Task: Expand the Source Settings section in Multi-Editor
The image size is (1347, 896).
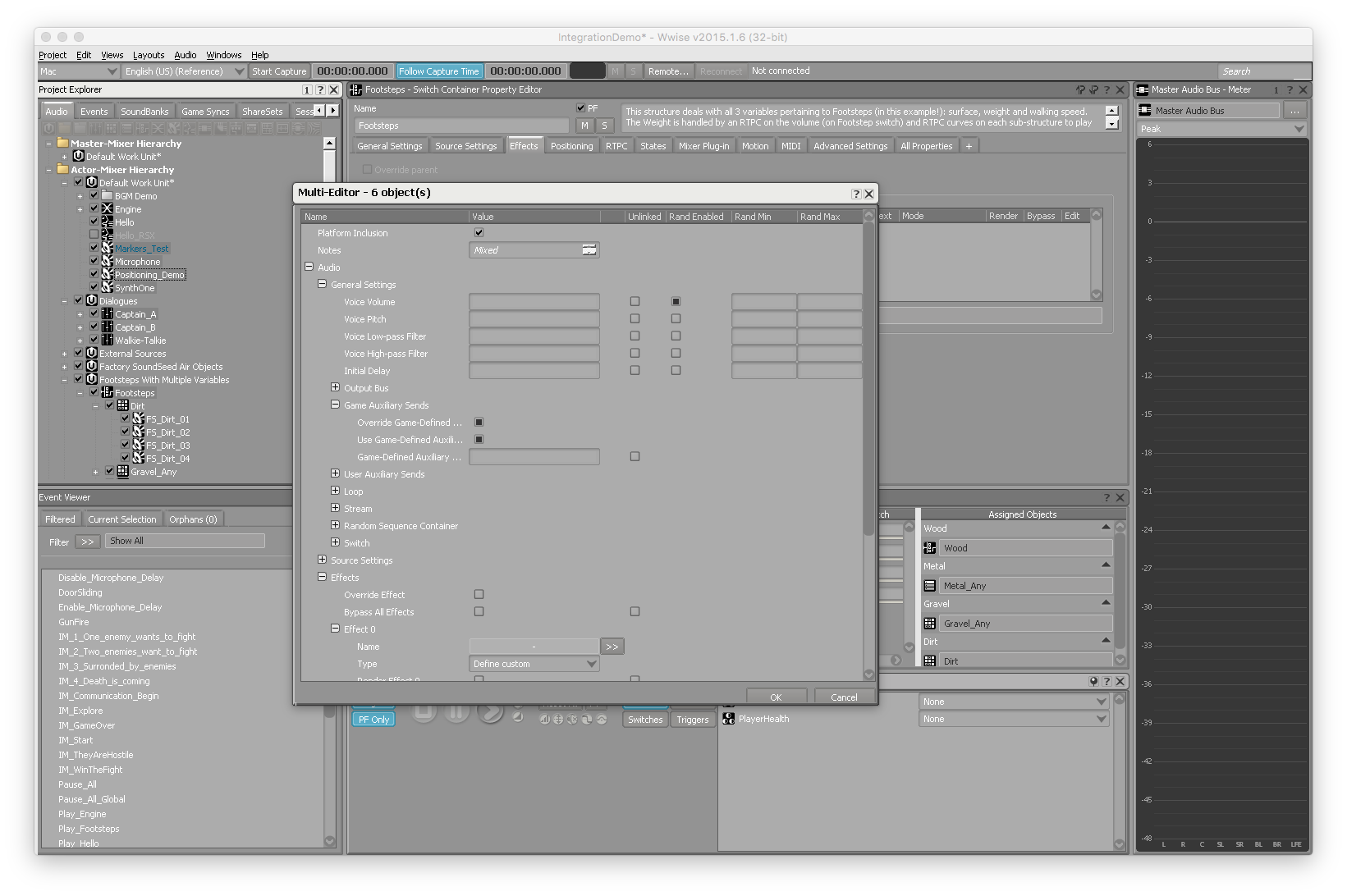Action: pos(322,560)
